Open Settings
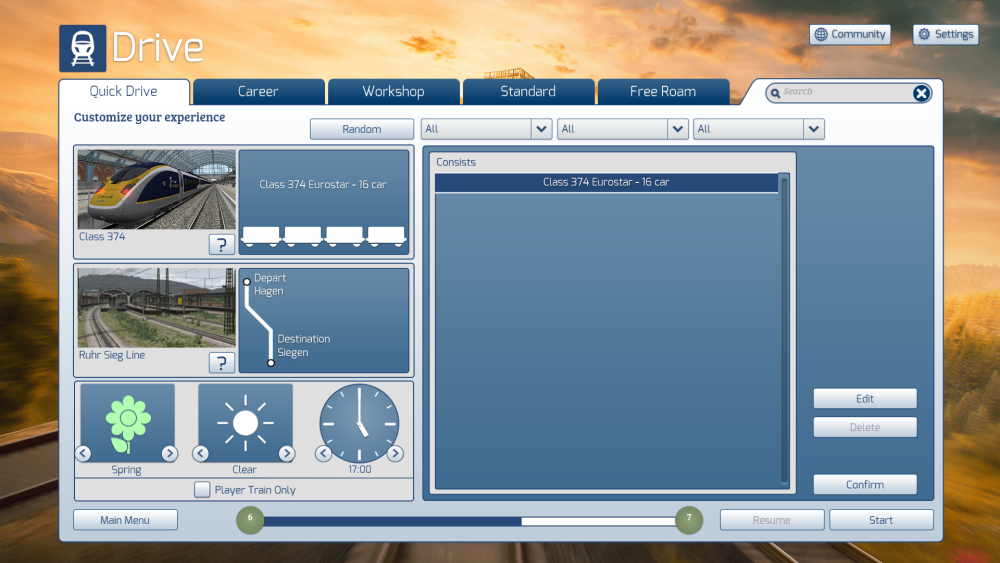 (x=946, y=34)
